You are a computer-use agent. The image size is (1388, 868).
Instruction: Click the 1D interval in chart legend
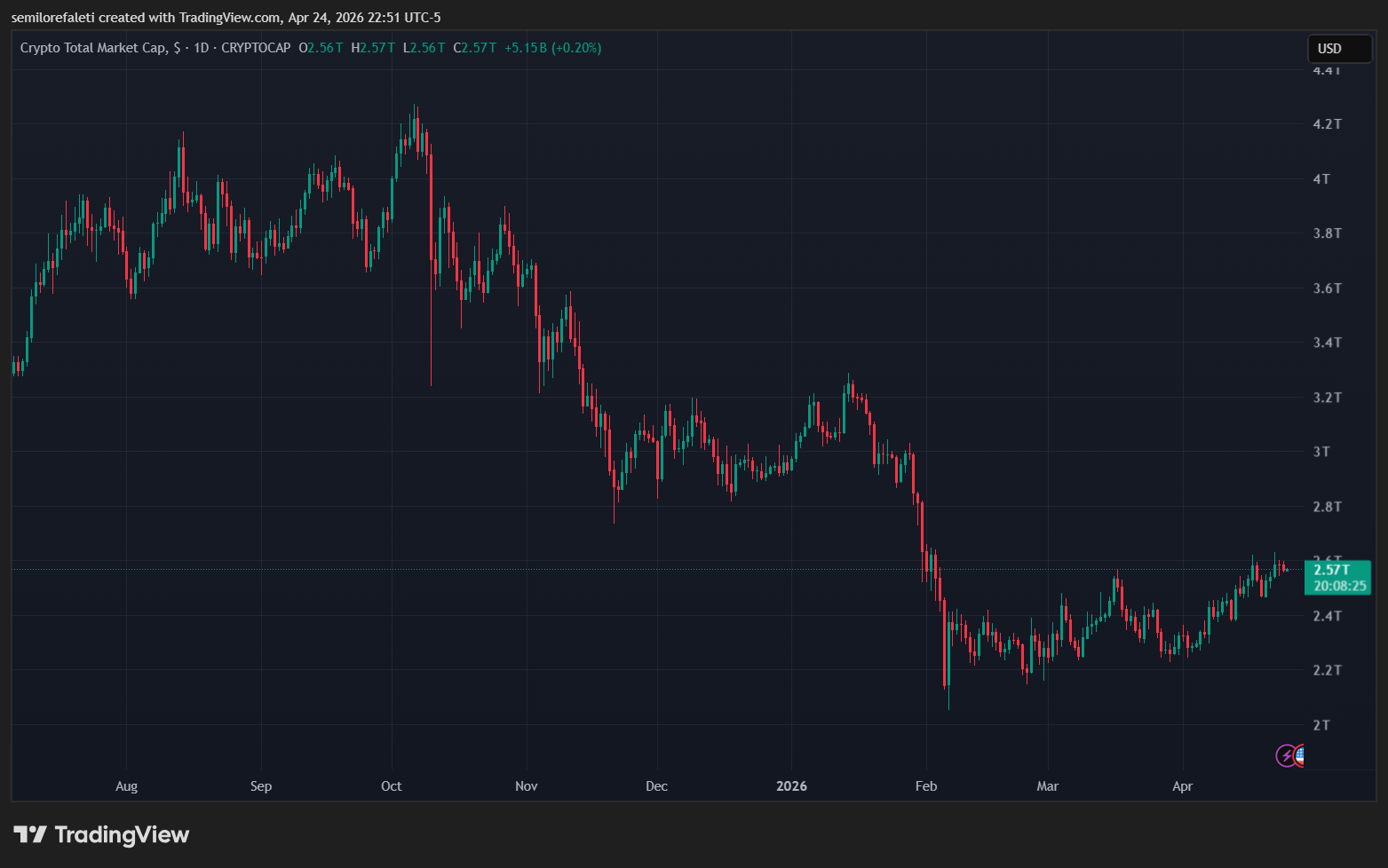pyautogui.click(x=202, y=48)
